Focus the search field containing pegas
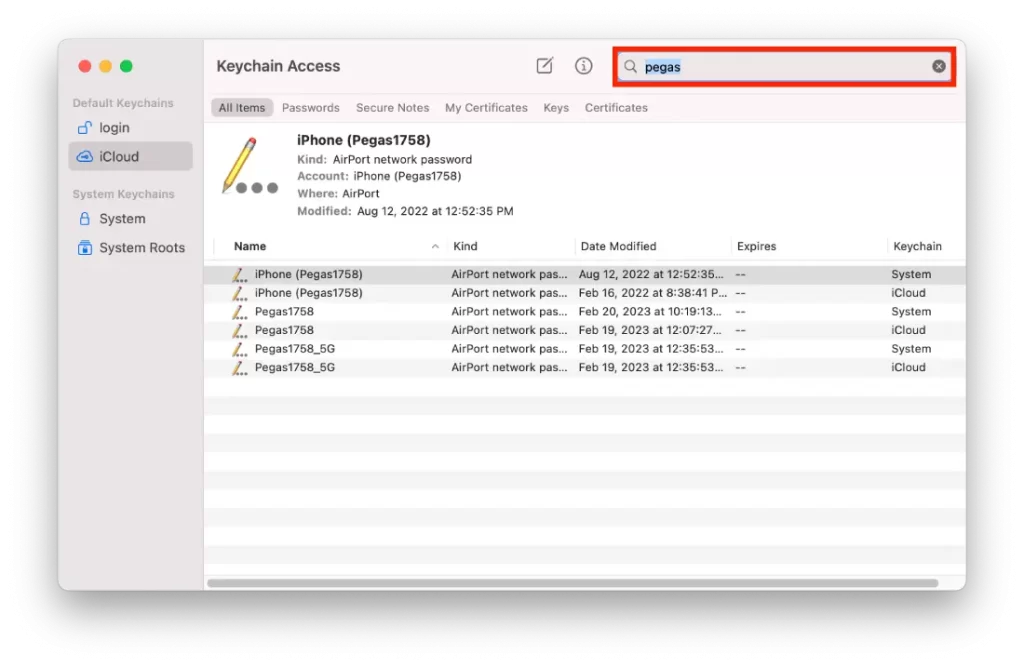Viewport: 1024px width, 667px height. [784, 66]
